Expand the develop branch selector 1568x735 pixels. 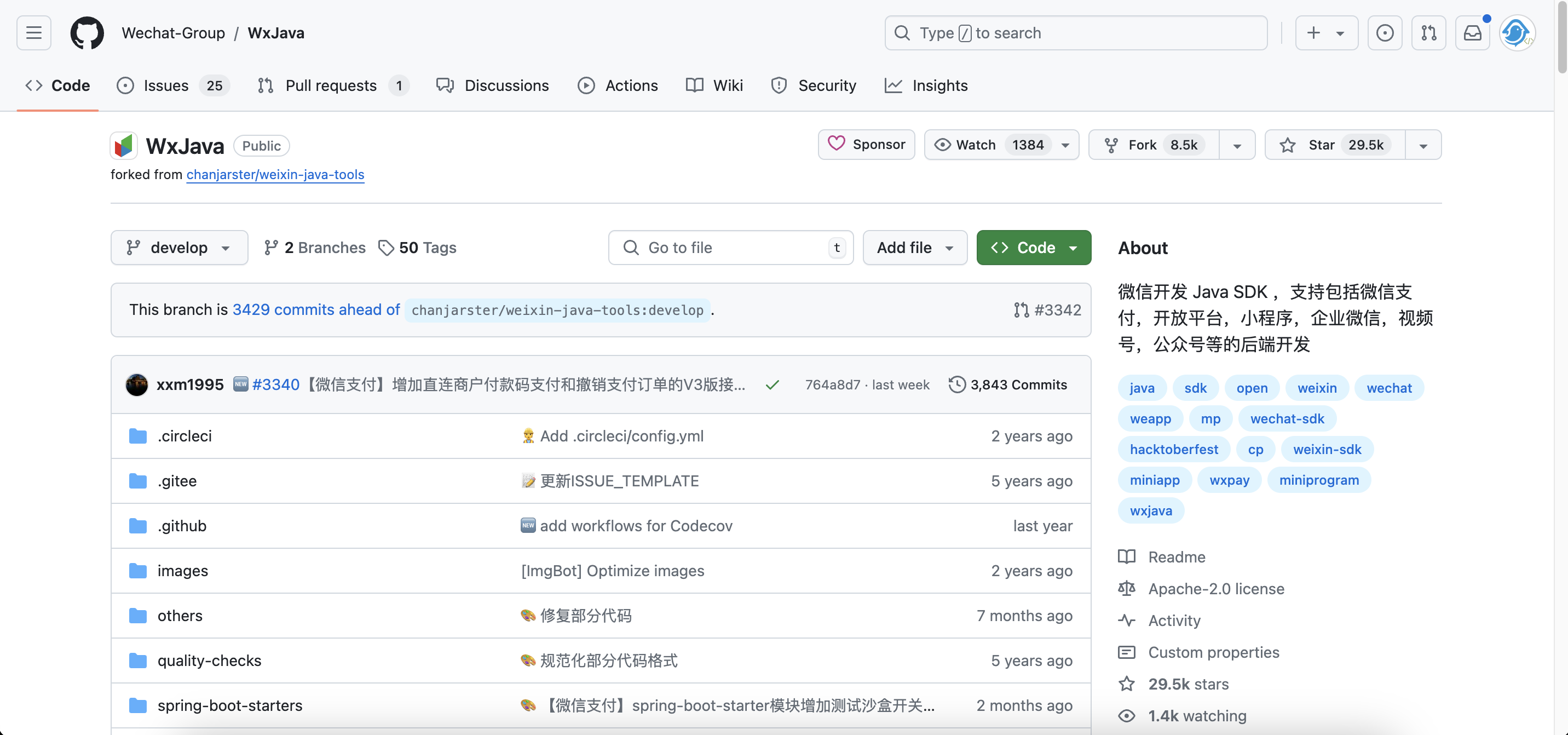tap(179, 248)
